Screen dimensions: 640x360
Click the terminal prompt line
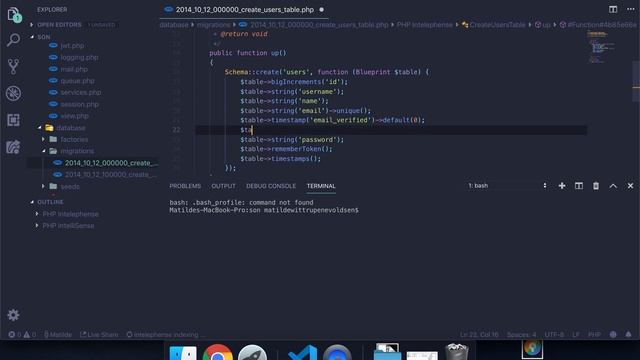(x=264, y=210)
